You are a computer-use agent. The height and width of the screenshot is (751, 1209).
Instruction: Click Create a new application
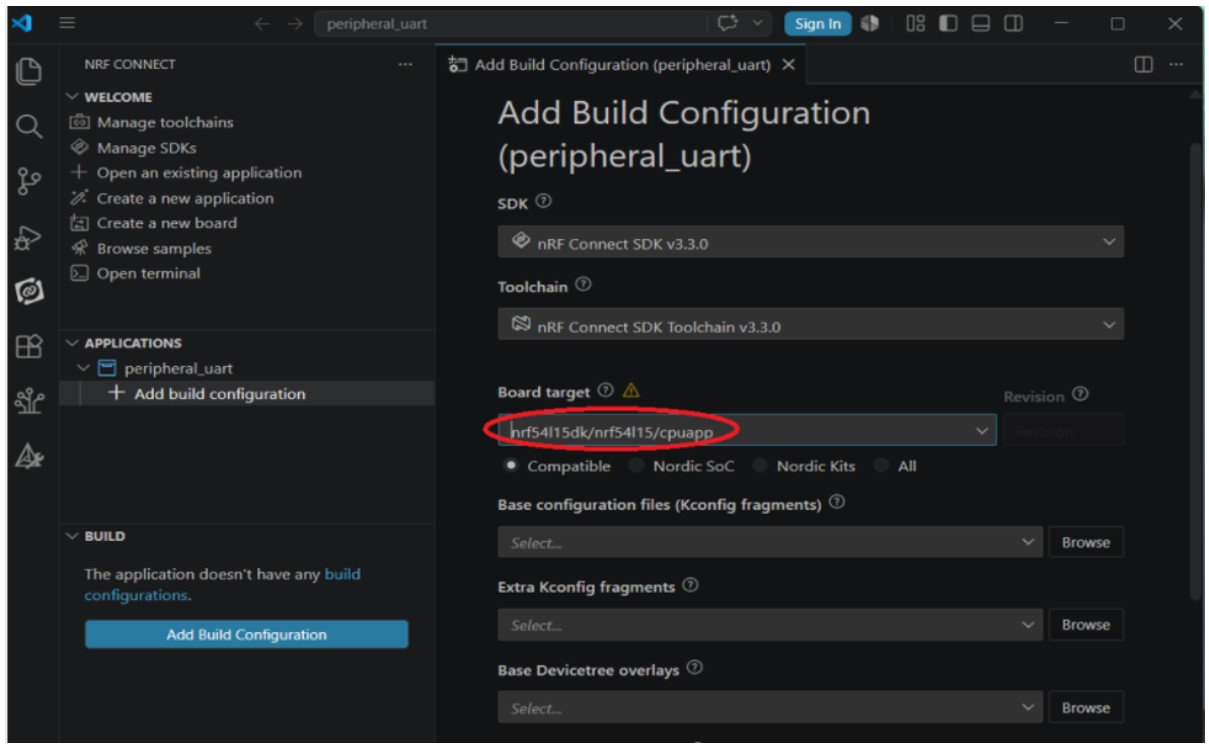coord(185,198)
